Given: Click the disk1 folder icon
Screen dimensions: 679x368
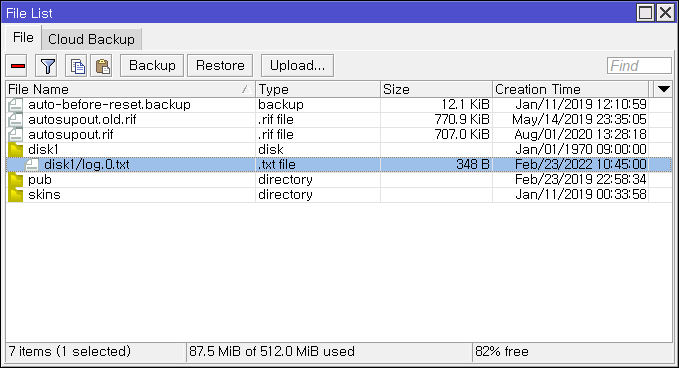Looking at the screenshot, I should pyautogui.click(x=15, y=150).
